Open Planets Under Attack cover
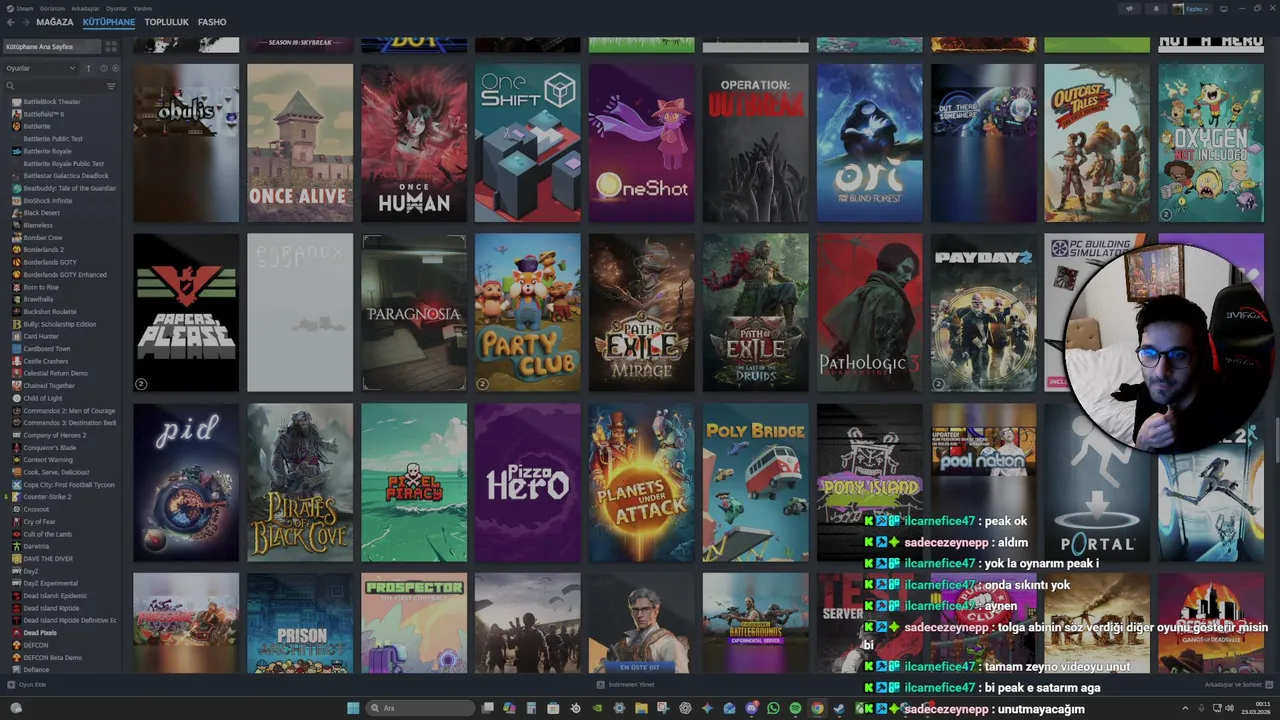 pyautogui.click(x=642, y=482)
